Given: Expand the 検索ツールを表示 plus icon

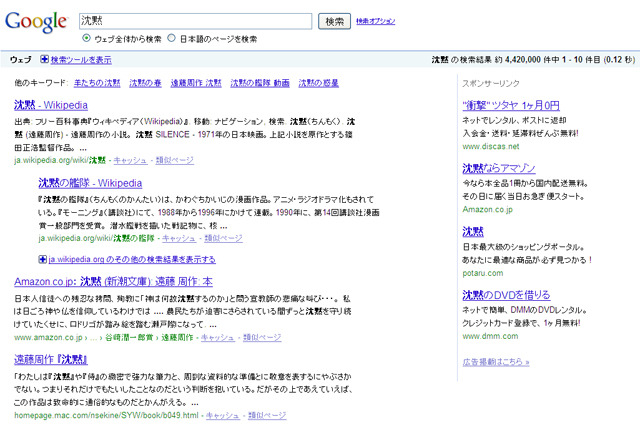Looking at the screenshot, I should click(x=44, y=59).
